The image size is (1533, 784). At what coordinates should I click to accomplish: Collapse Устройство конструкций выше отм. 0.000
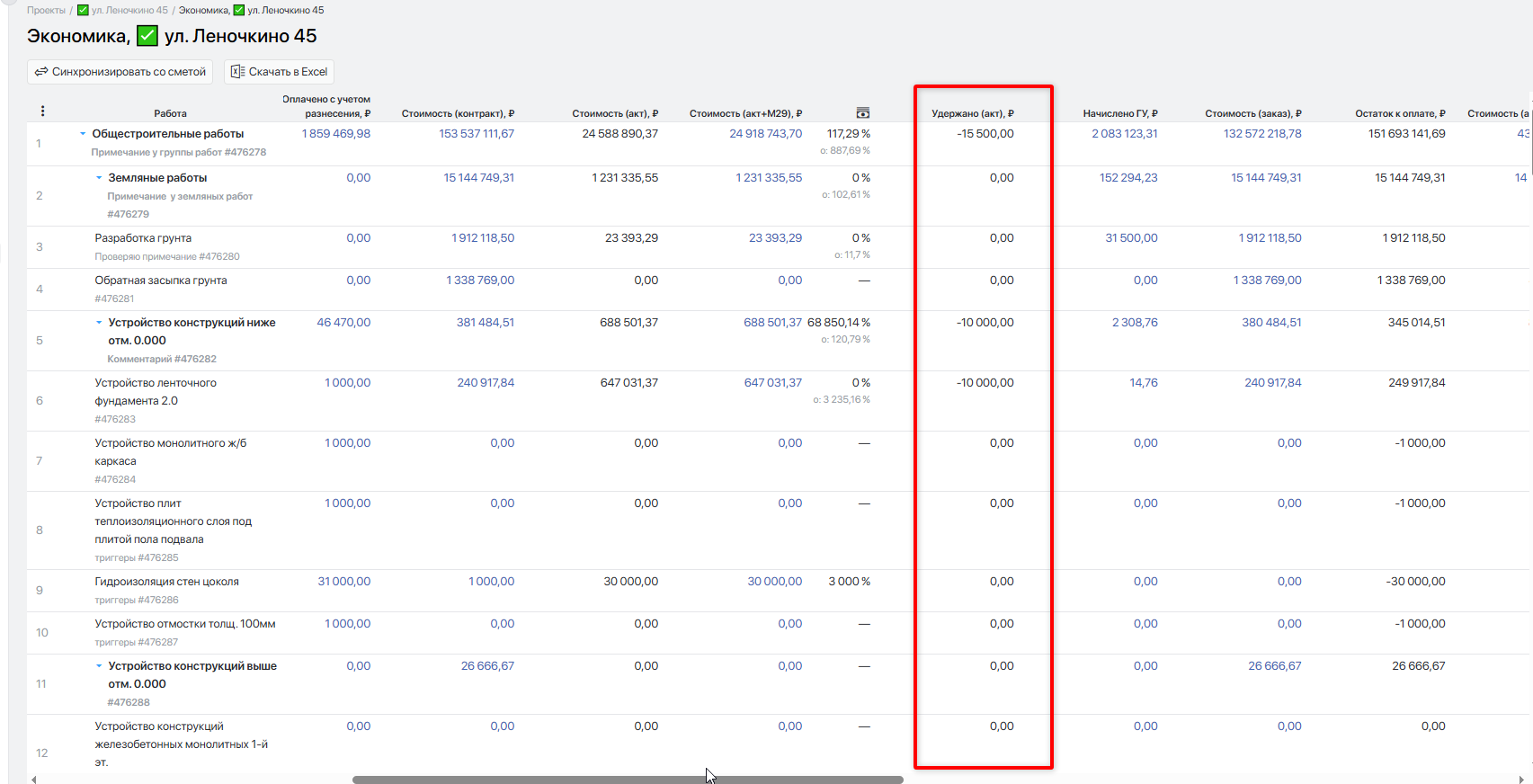tap(99, 666)
